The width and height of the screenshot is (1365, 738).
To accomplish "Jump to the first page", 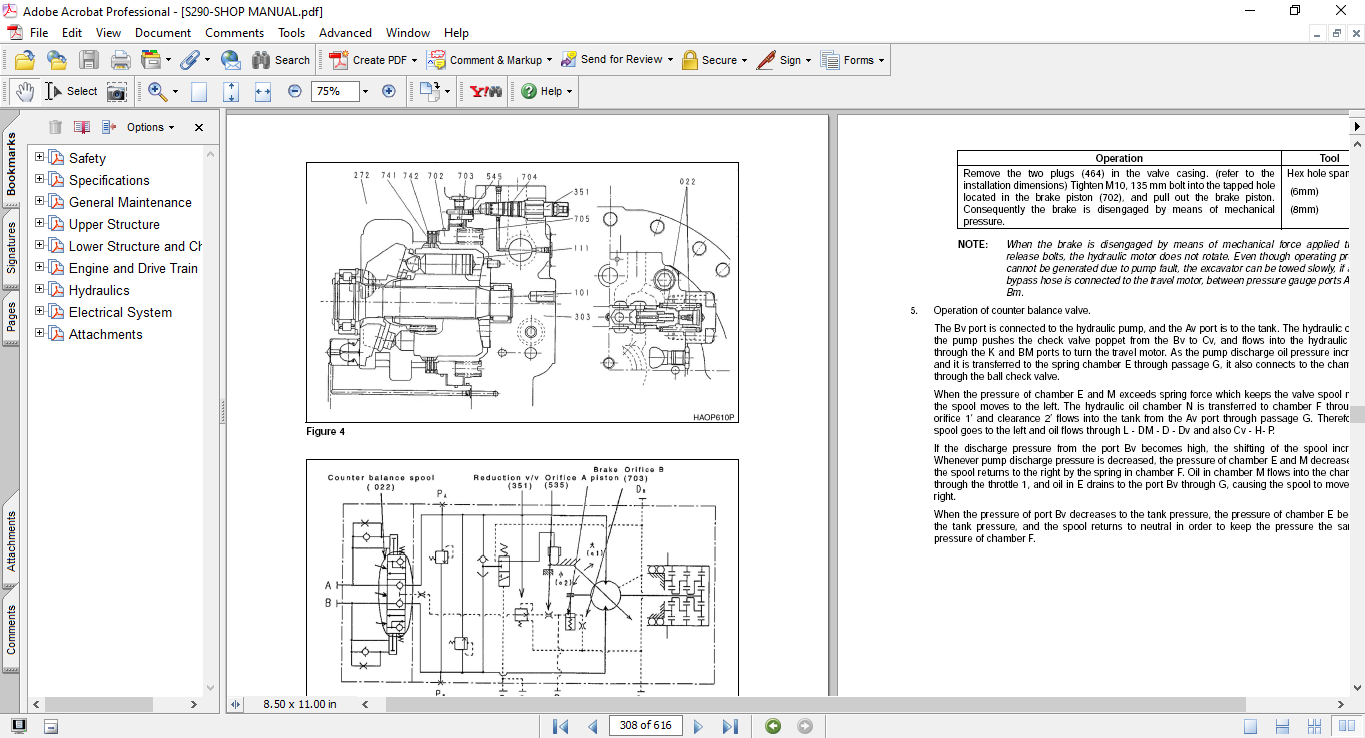I will 560,726.
